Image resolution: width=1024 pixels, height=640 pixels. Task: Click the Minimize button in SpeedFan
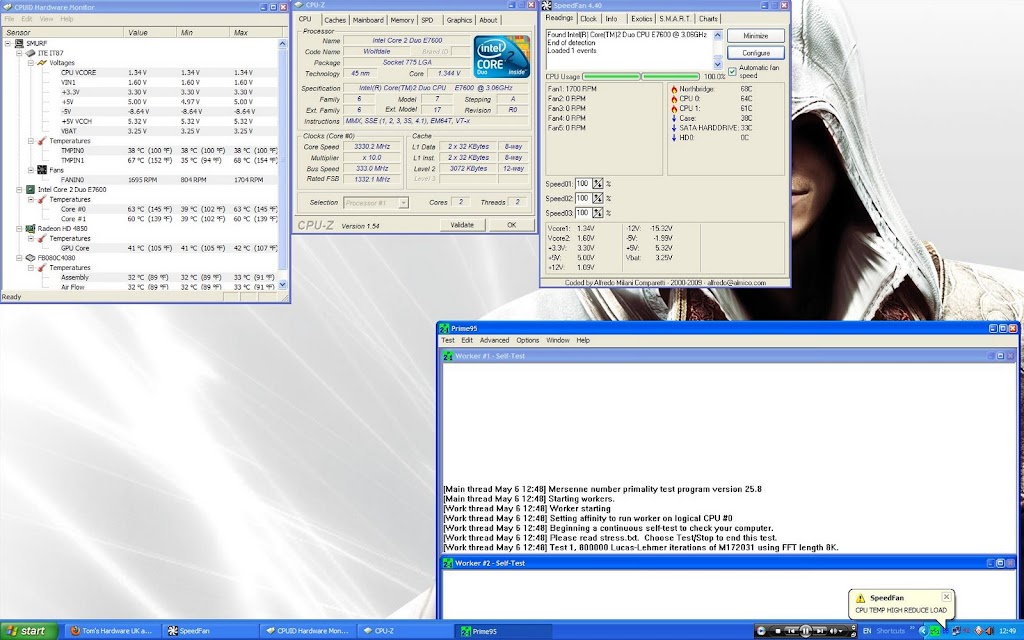tap(756, 36)
